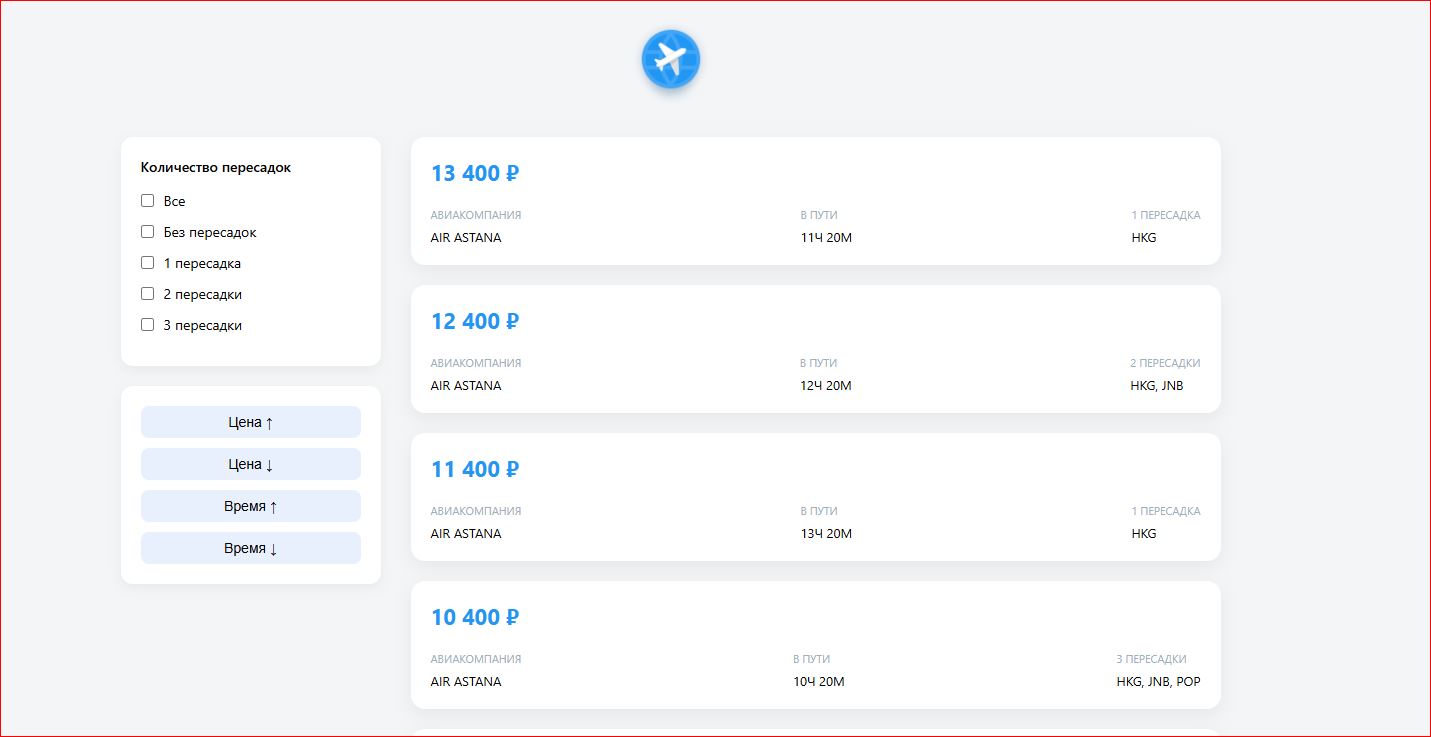Click the airplane globe logo icon

[x=670, y=59]
